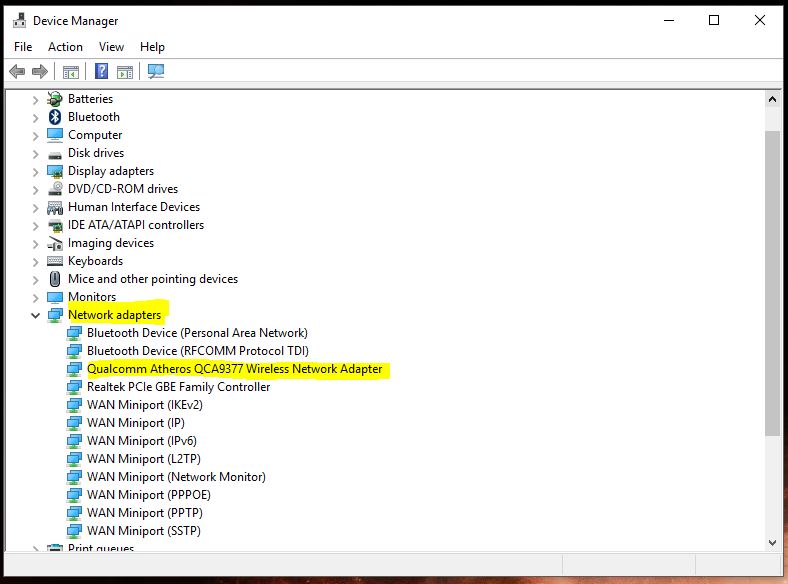Select Qualcomm Atheros QCA9377 Wireless Network Adapter
788x584 pixels.
(x=235, y=369)
